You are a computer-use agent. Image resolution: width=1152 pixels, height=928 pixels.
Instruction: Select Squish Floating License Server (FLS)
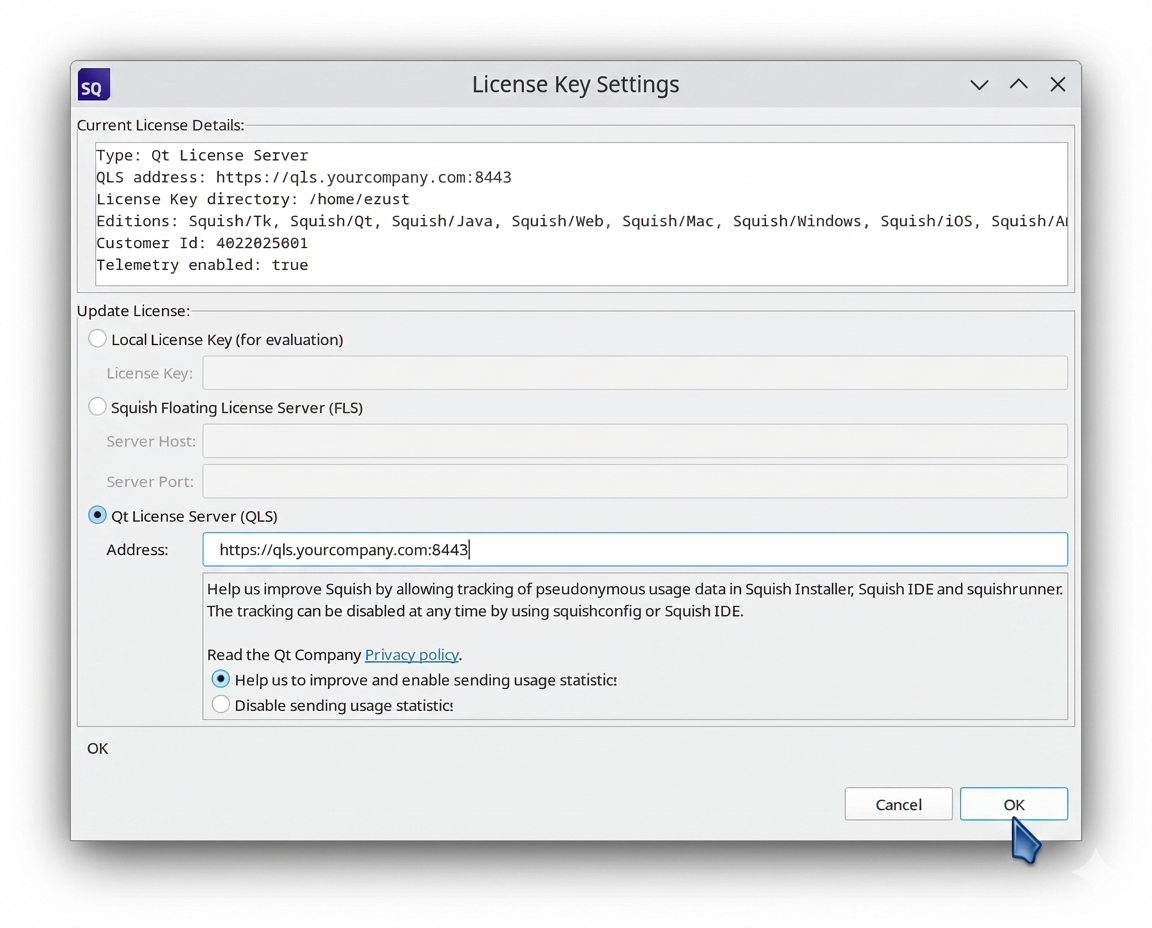click(97, 406)
